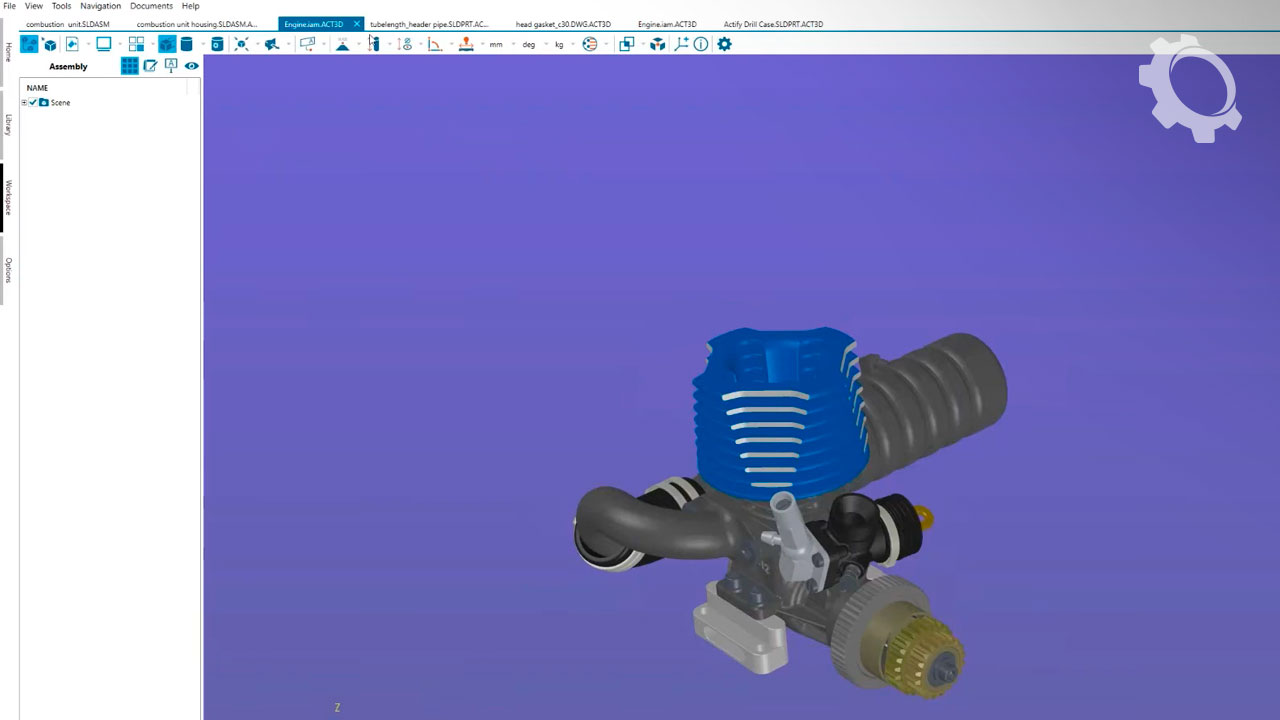Open the explode view tool
1280x720 pixels.
[x=241, y=44]
